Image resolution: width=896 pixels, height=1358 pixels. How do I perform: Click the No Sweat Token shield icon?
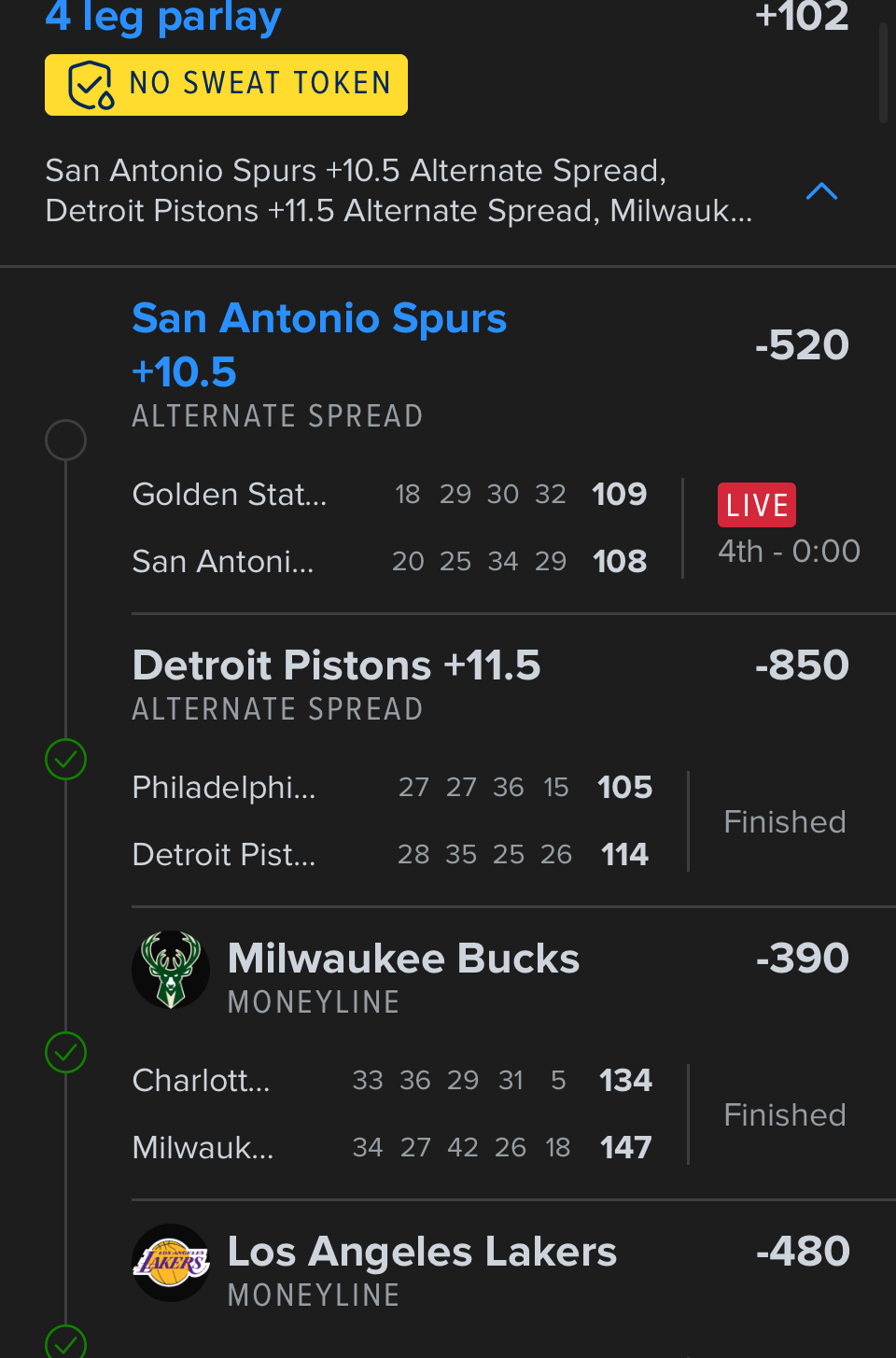[x=91, y=85]
